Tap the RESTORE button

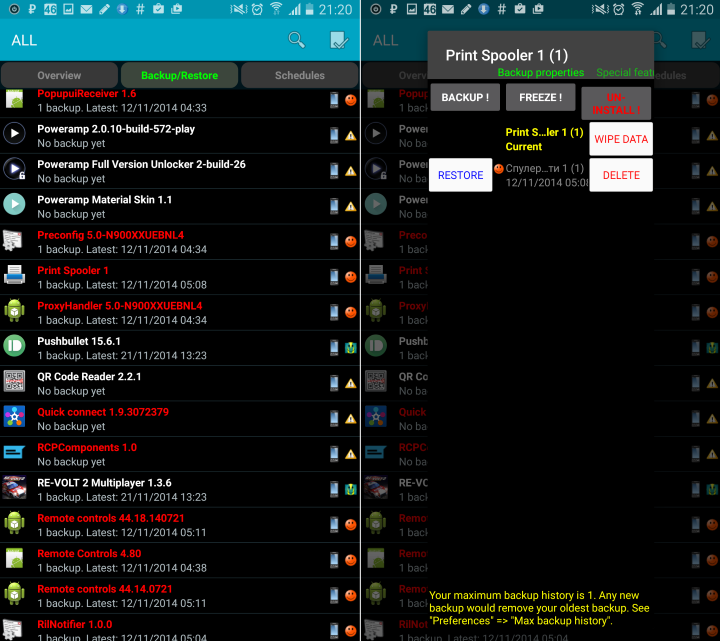pyautogui.click(x=461, y=175)
